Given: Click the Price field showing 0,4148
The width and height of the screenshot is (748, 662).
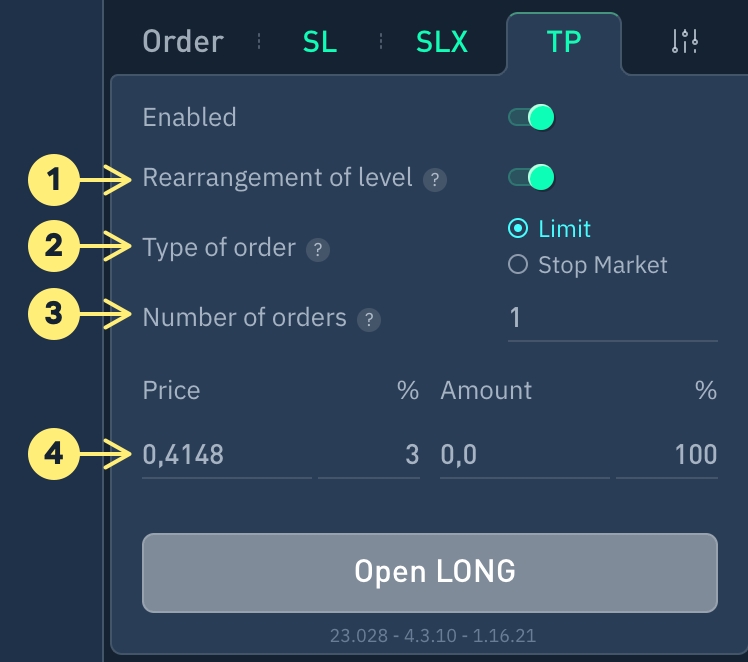Looking at the screenshot, I should pos(227,454).
